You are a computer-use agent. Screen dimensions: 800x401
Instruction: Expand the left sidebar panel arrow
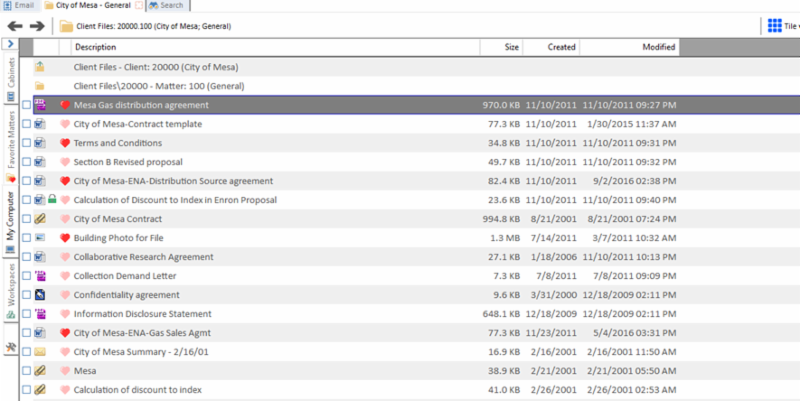pos(9,46)
